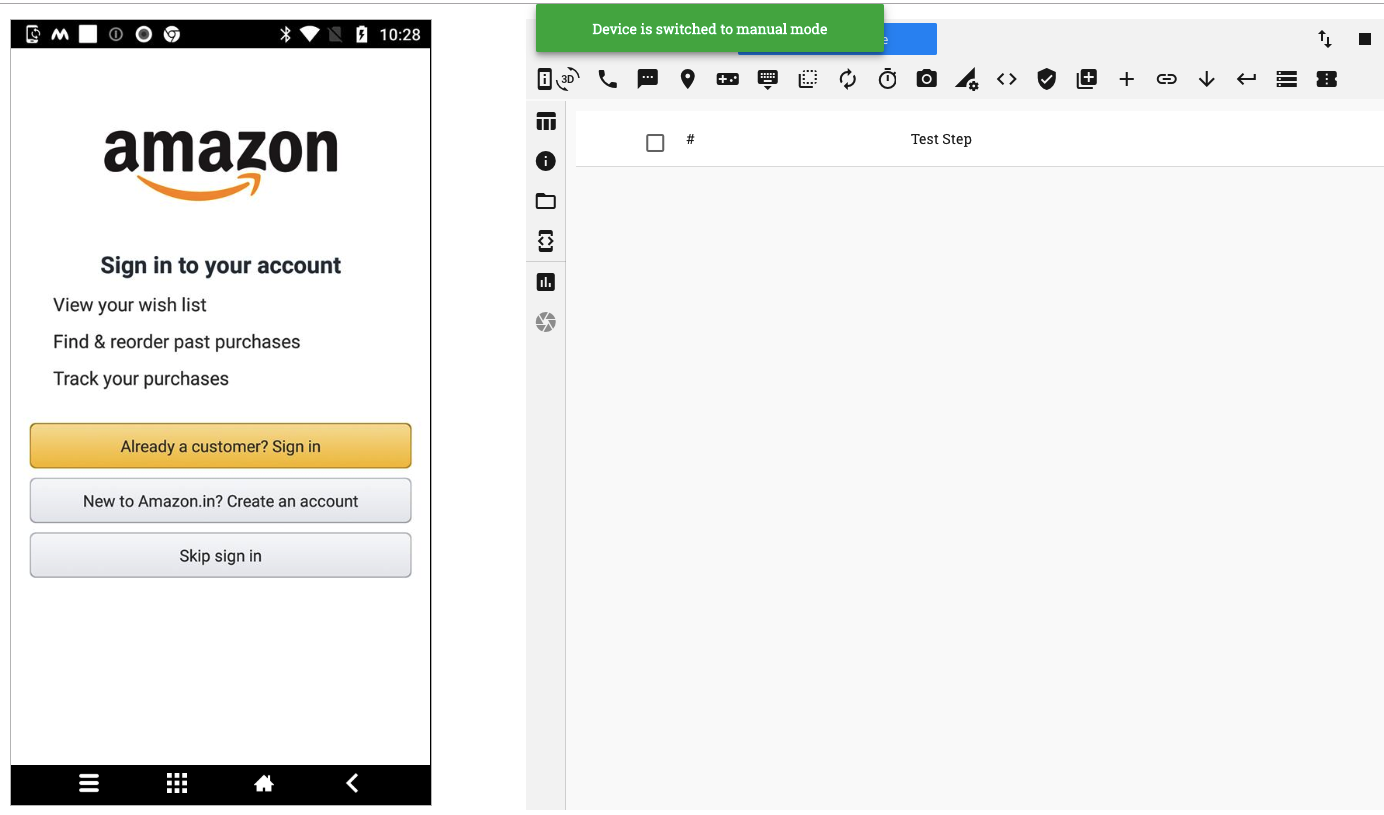The height and width of the screenshot is (815, 1384).
Task: Click the down arrow toolbar icon
Action: pos(1207,79)
